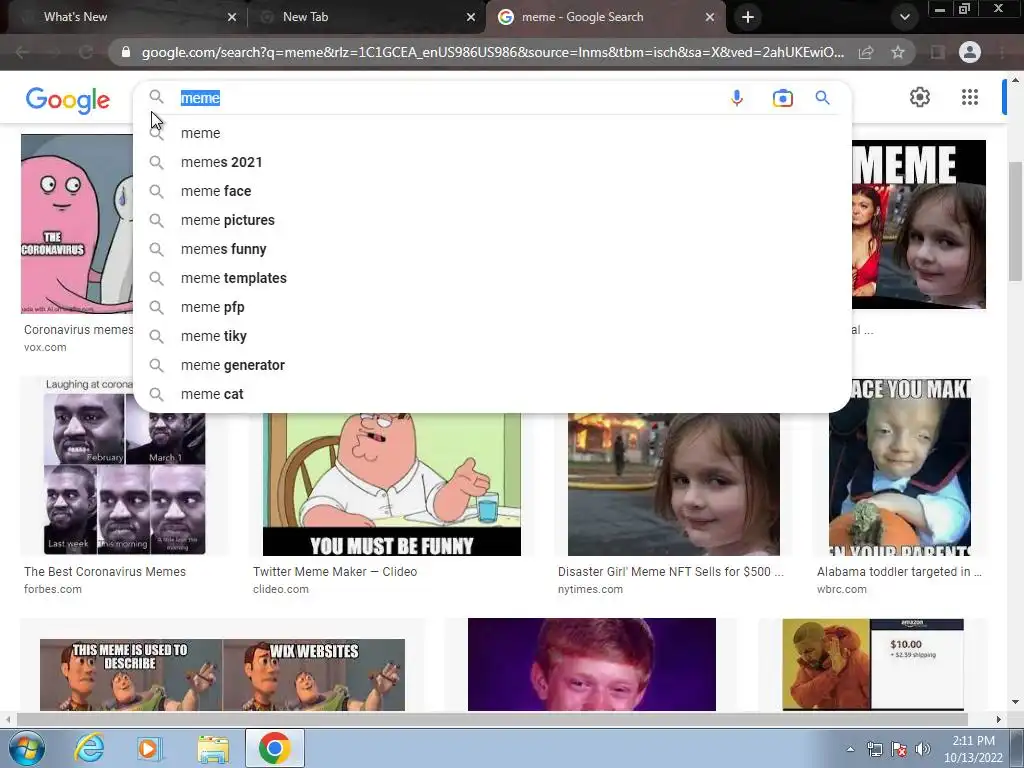
Task: Open Peter Griffin 'You must be funny' image
Action: click(392, 484)
